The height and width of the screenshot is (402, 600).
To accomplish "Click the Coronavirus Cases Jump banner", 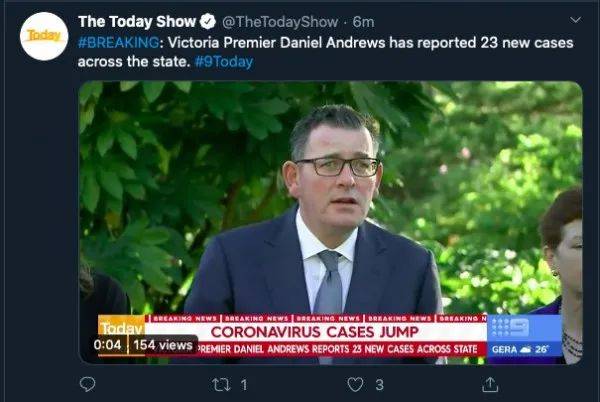I will click(x=315, y=332).
